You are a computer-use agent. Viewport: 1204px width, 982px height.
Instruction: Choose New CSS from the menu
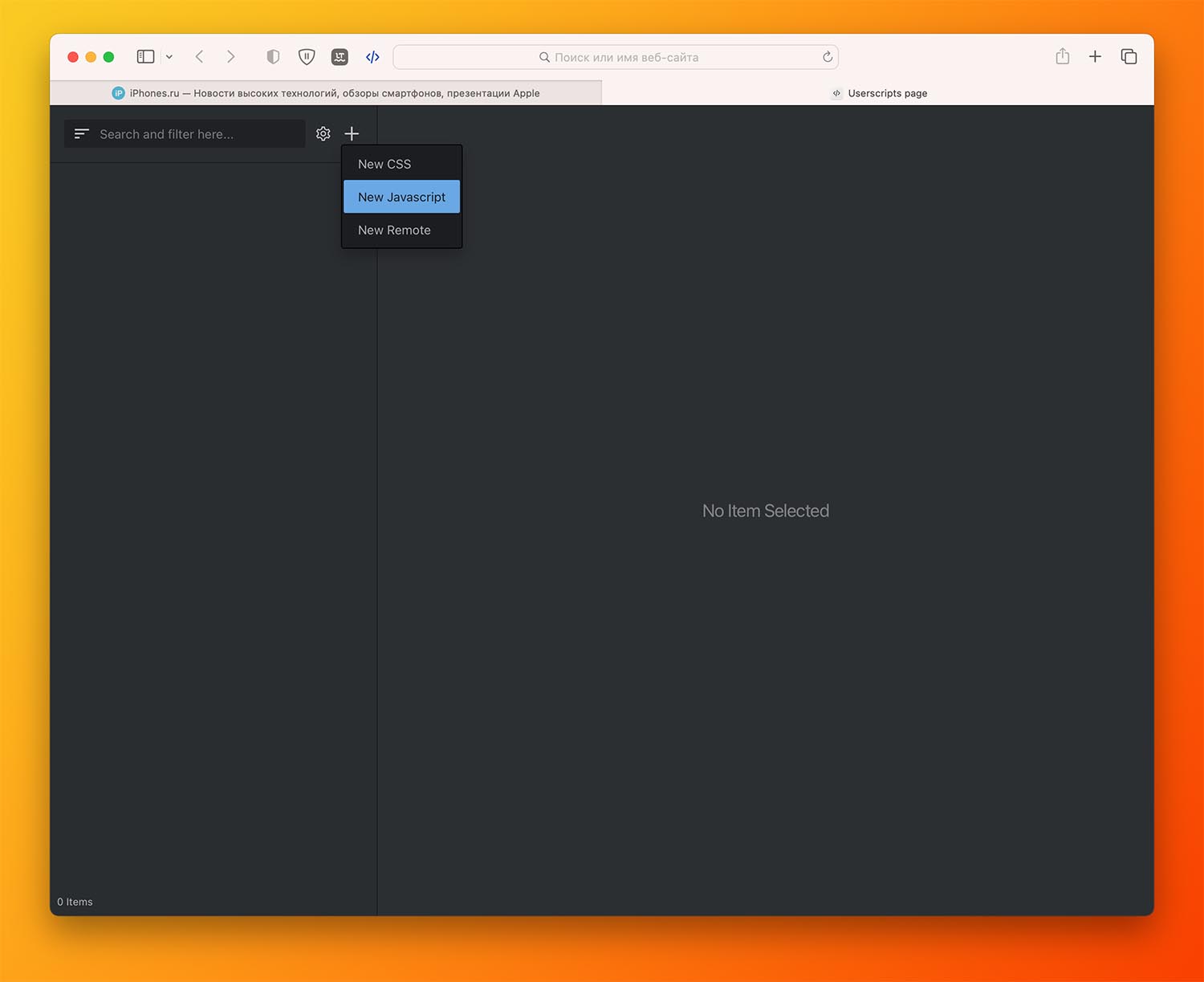click(401, 164)
